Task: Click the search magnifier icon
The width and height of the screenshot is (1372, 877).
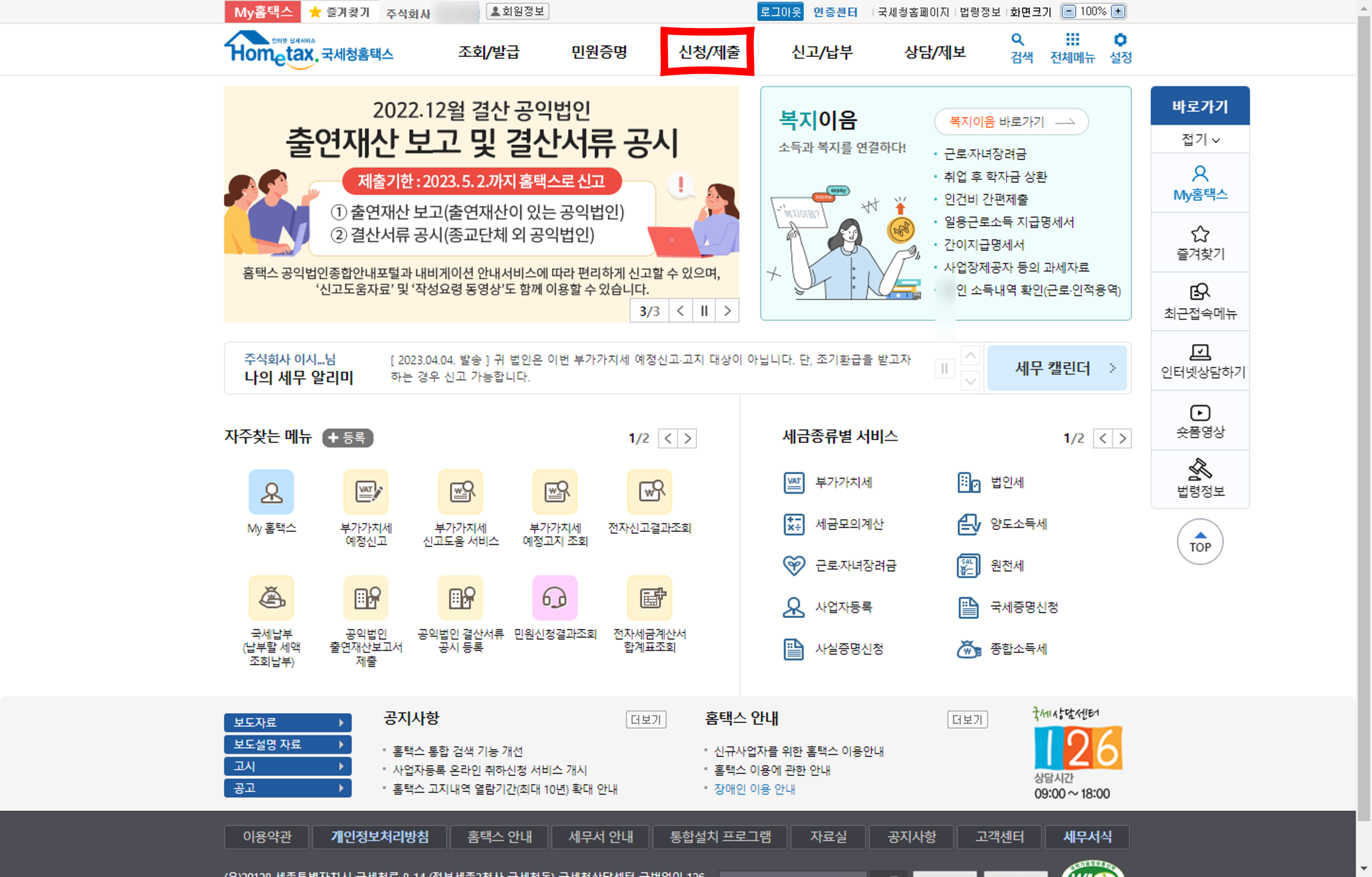Action: 1017,40
